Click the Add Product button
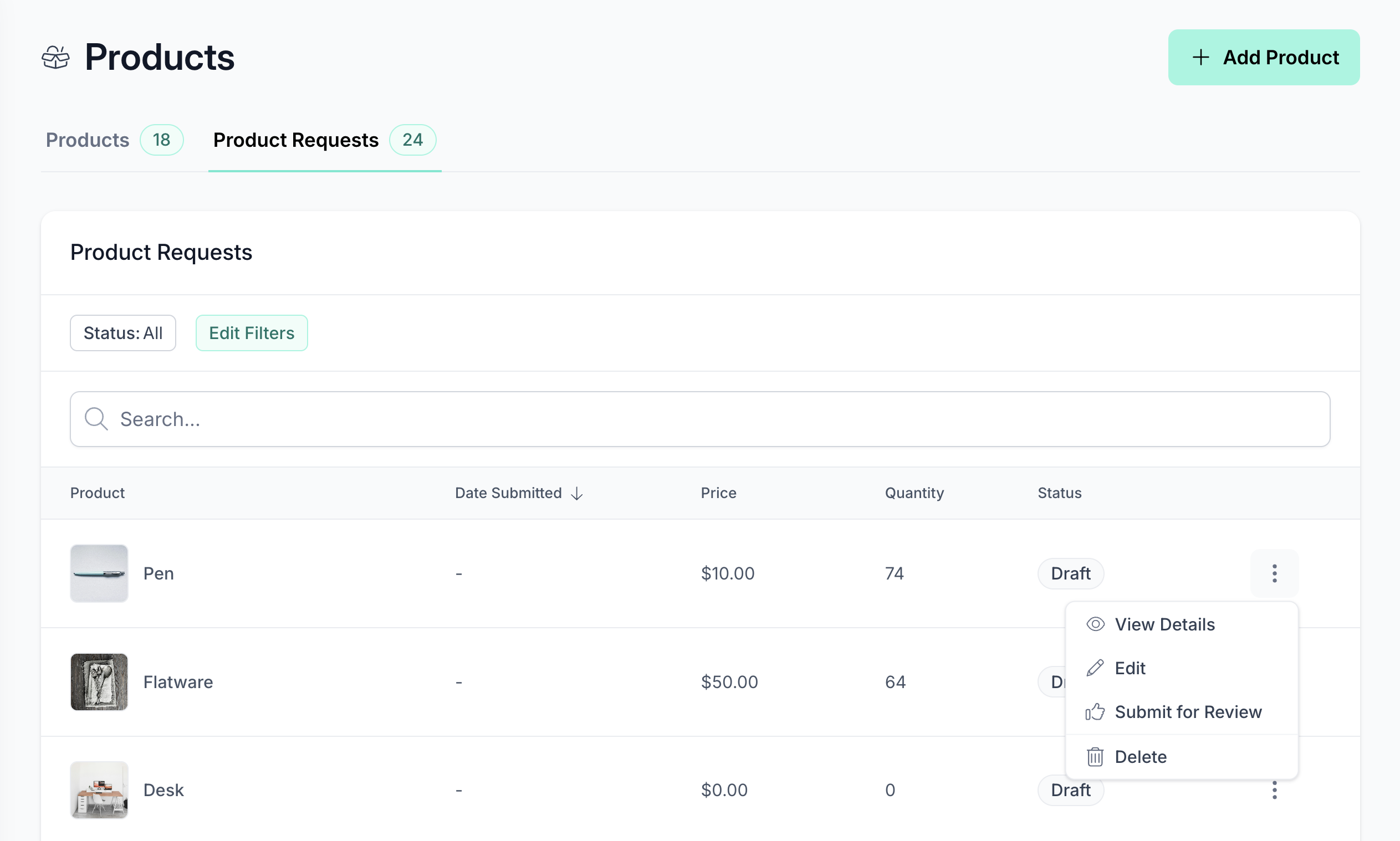The height and width of the screenshot is (841, 1400). (1263, 57)
